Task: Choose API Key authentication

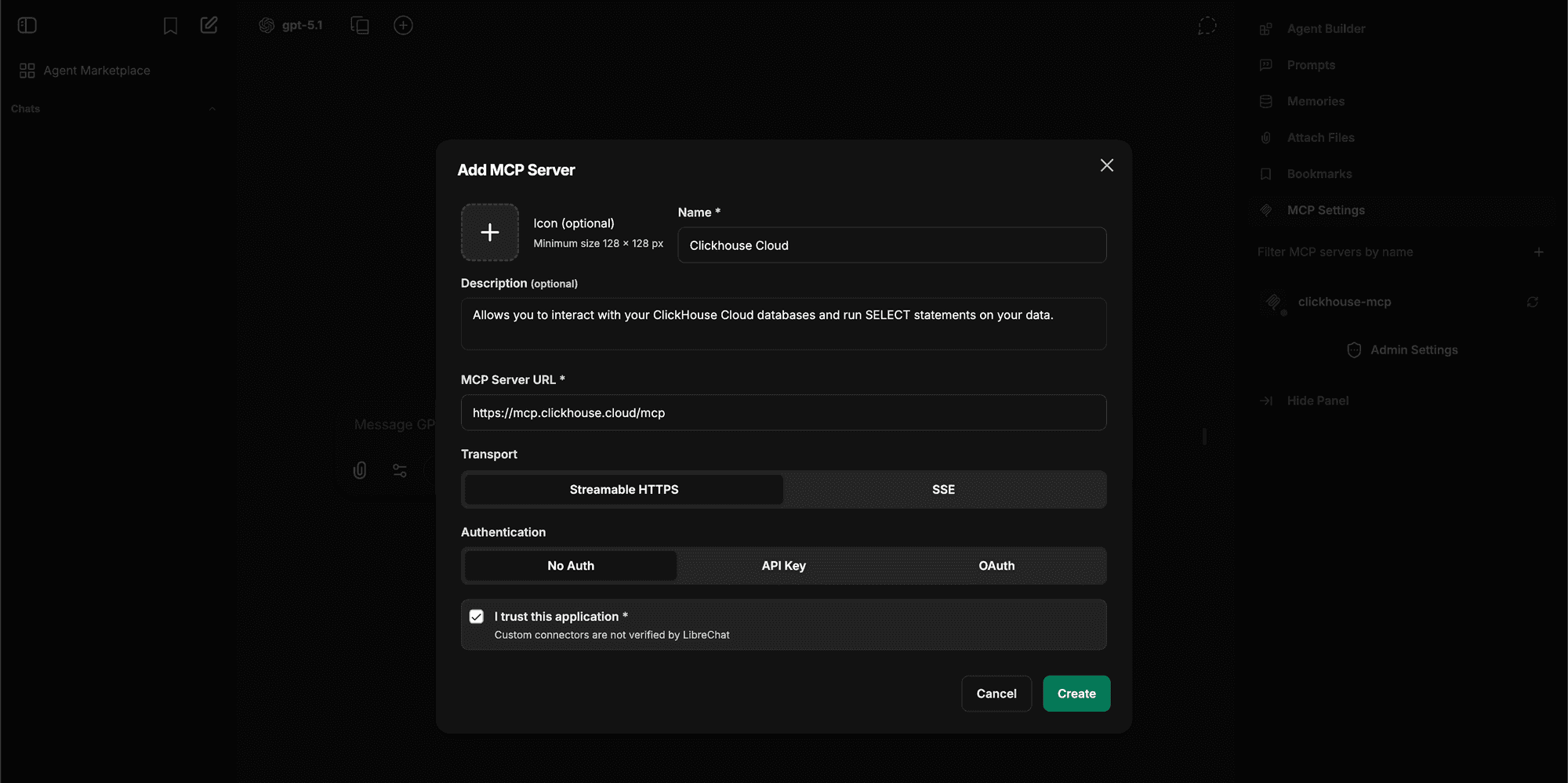Action: [784, 566]
